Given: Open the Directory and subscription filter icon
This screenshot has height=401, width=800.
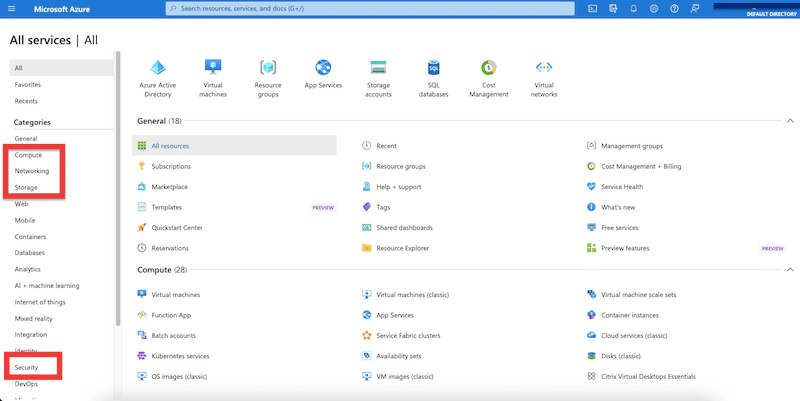Looking at the screenshot, I should (613, 9).
